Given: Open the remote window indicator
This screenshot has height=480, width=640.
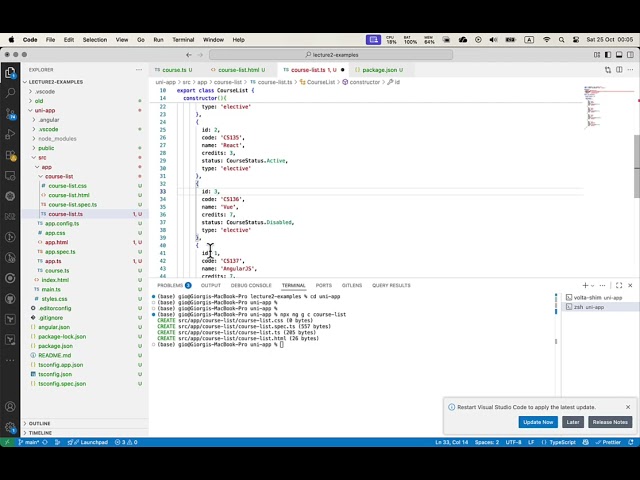Looking at the screenshot, I should tap(7, 442).
